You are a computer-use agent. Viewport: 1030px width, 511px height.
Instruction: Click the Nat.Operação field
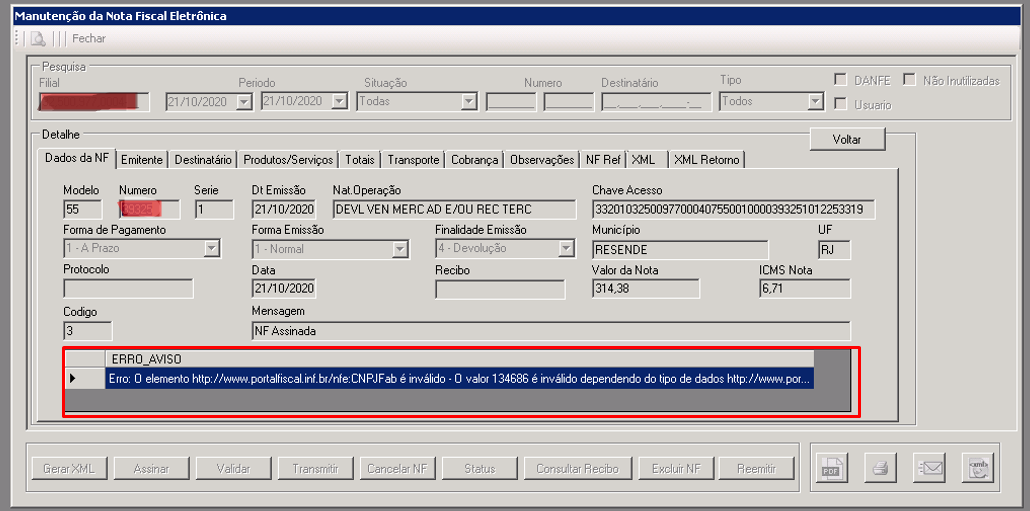click(x=455, y=210)
